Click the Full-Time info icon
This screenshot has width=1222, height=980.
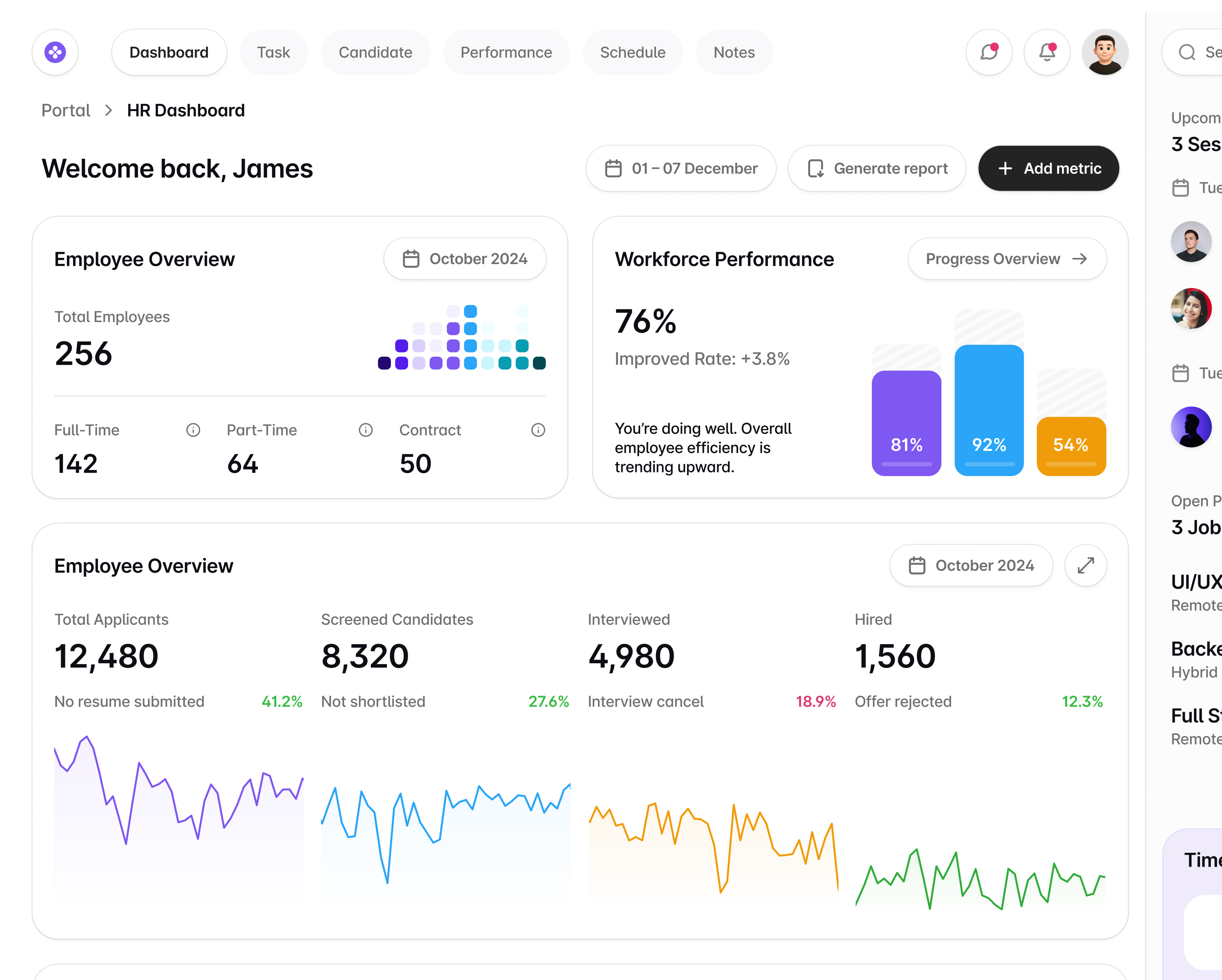click(x=193, y=430)
